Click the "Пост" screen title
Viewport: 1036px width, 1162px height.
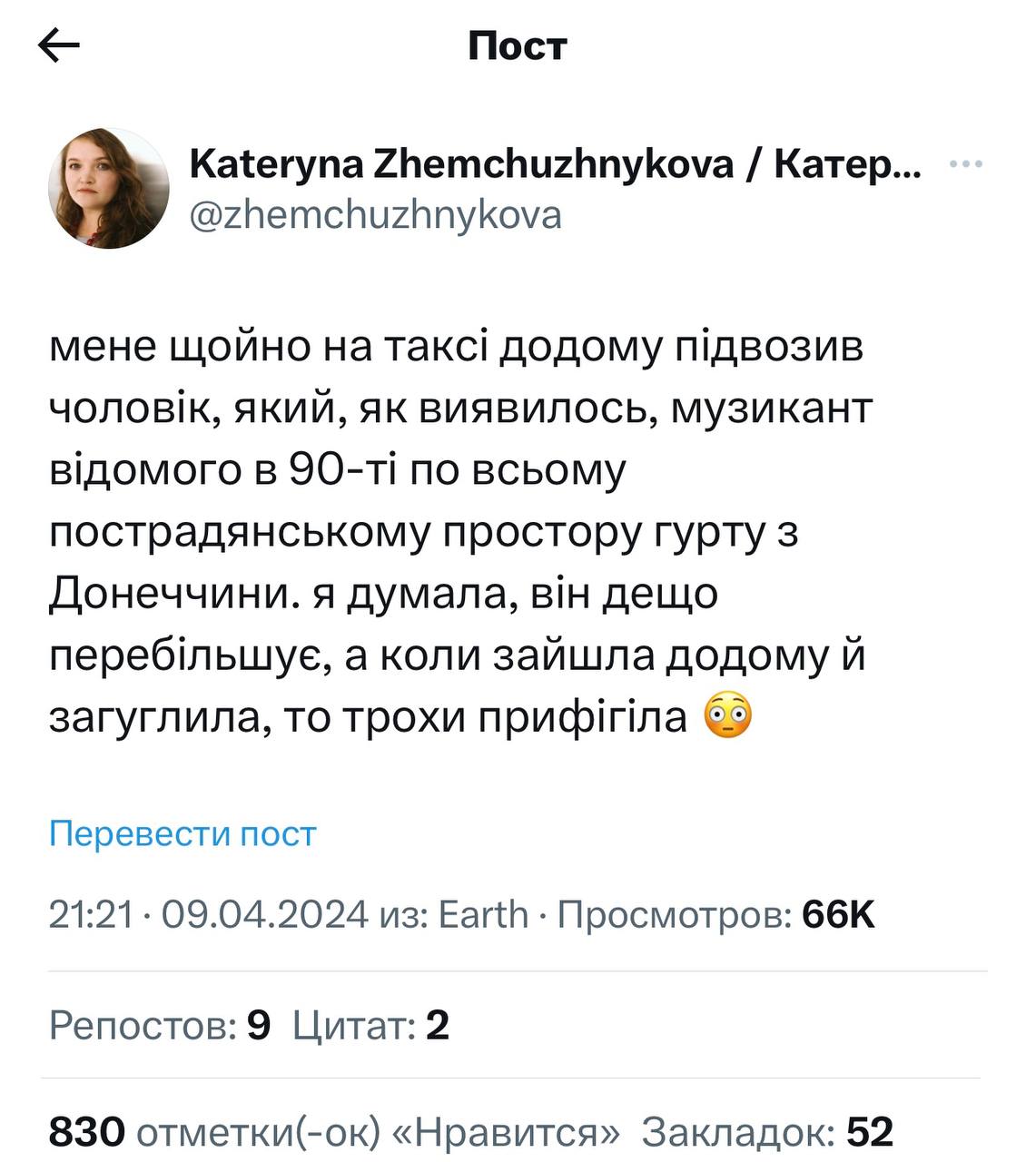[x=517, y=45]
